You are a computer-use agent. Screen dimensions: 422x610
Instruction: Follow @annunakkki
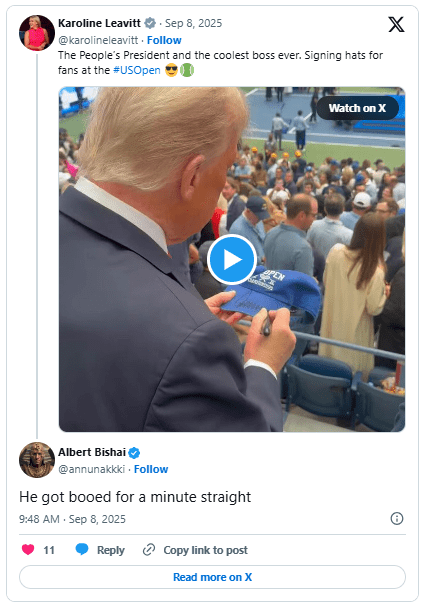(x=151, y=470)
